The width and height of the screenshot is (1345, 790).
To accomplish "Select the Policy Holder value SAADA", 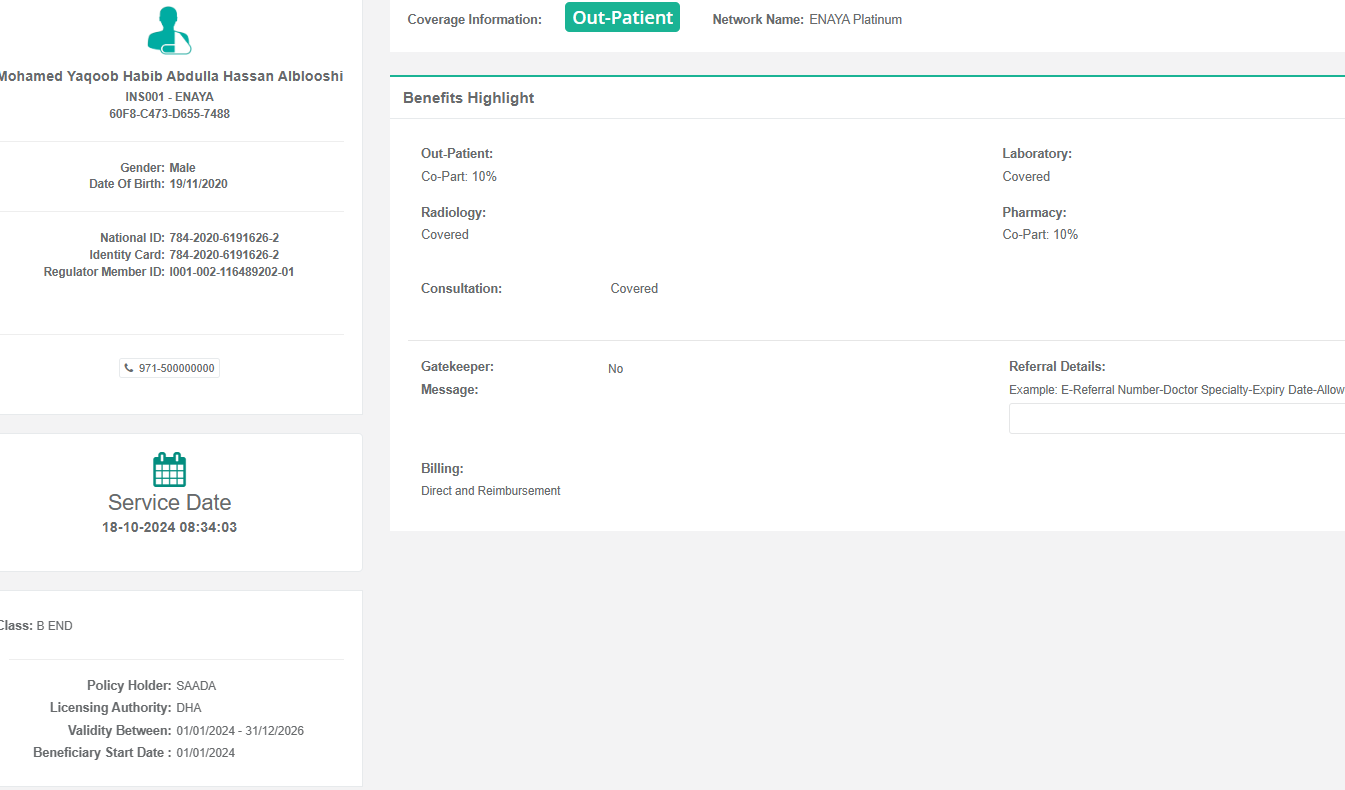I will point(196,686).
